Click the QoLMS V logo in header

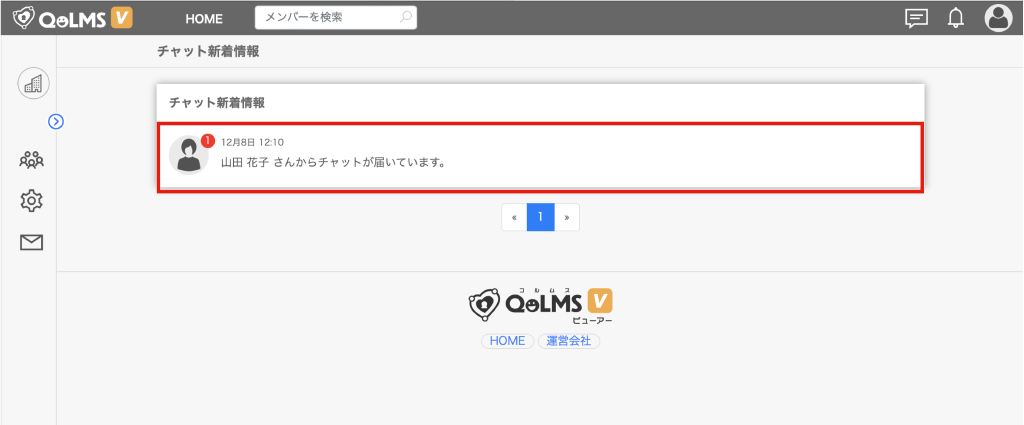pyautogui.click(x=72, y=18)
